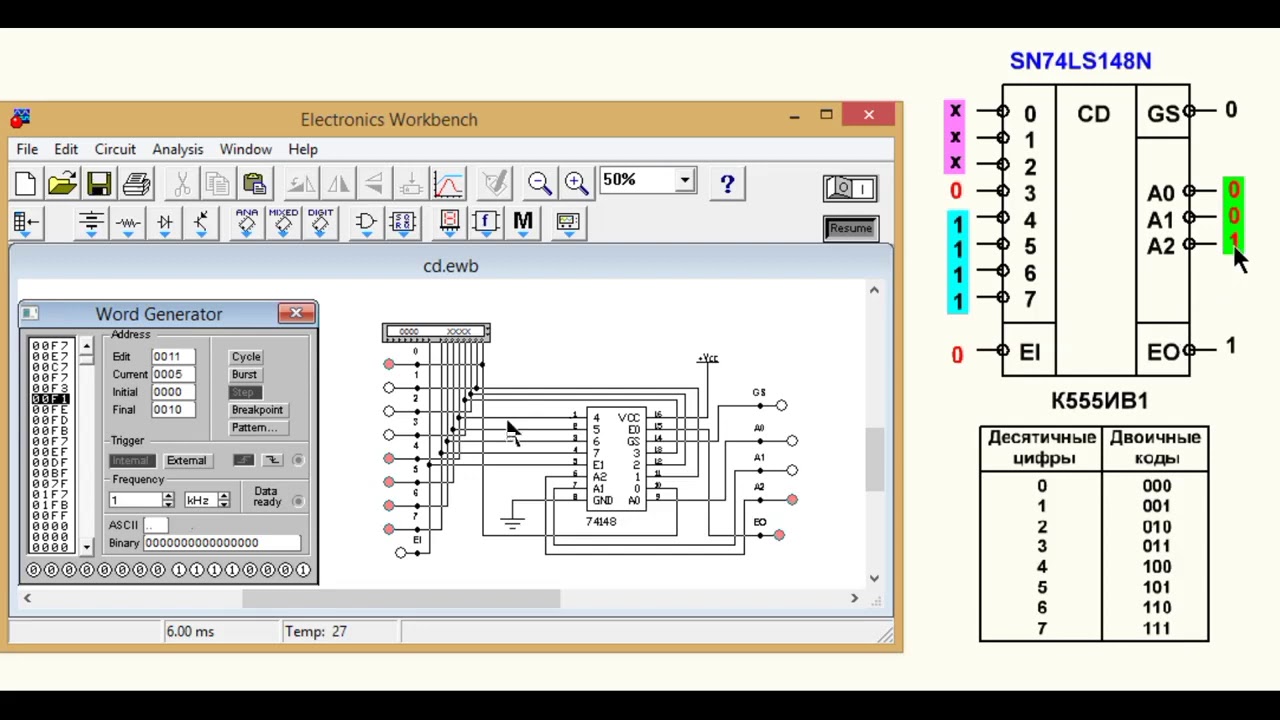Select Burst mode in Word Generator
This screenshot has width=1280, height=720.
pyautogui.click(x=245, y=375)
